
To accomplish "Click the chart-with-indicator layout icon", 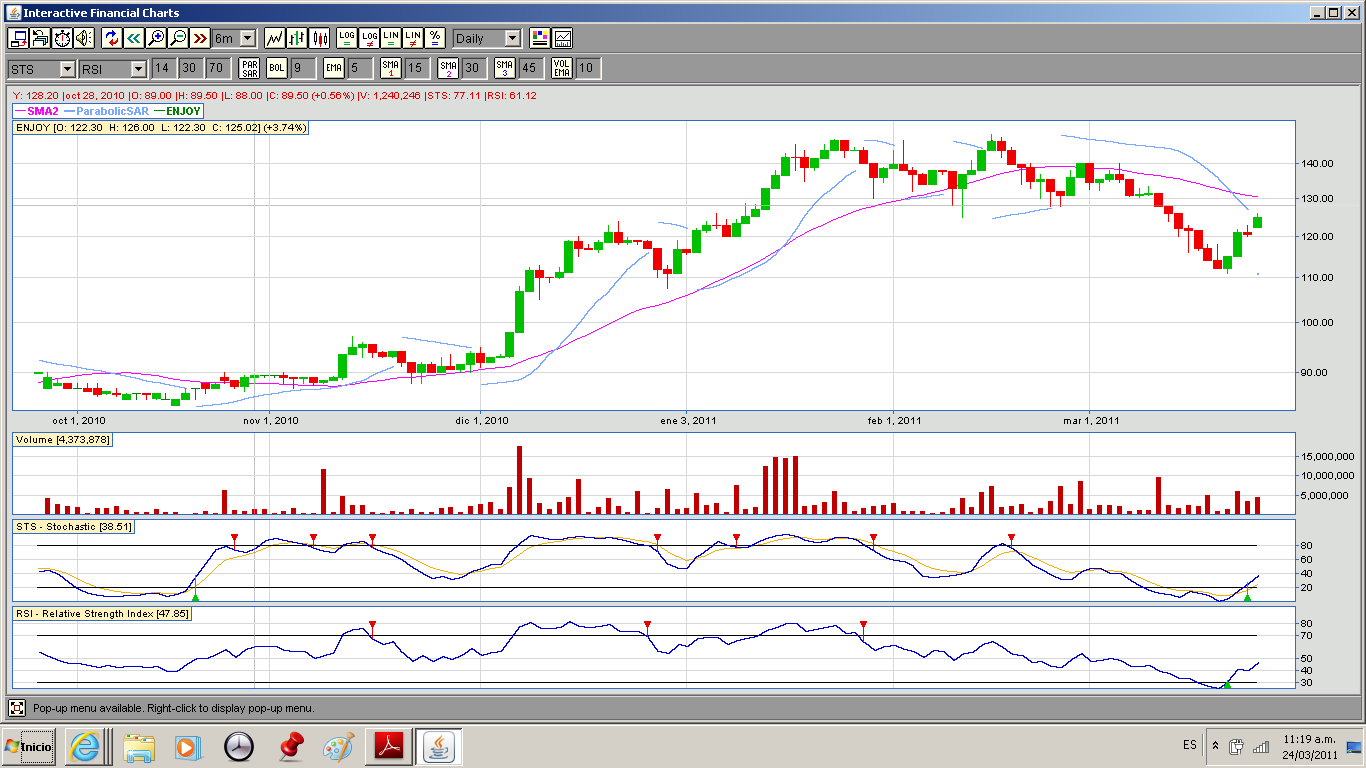I will click(x=563, y=38).
